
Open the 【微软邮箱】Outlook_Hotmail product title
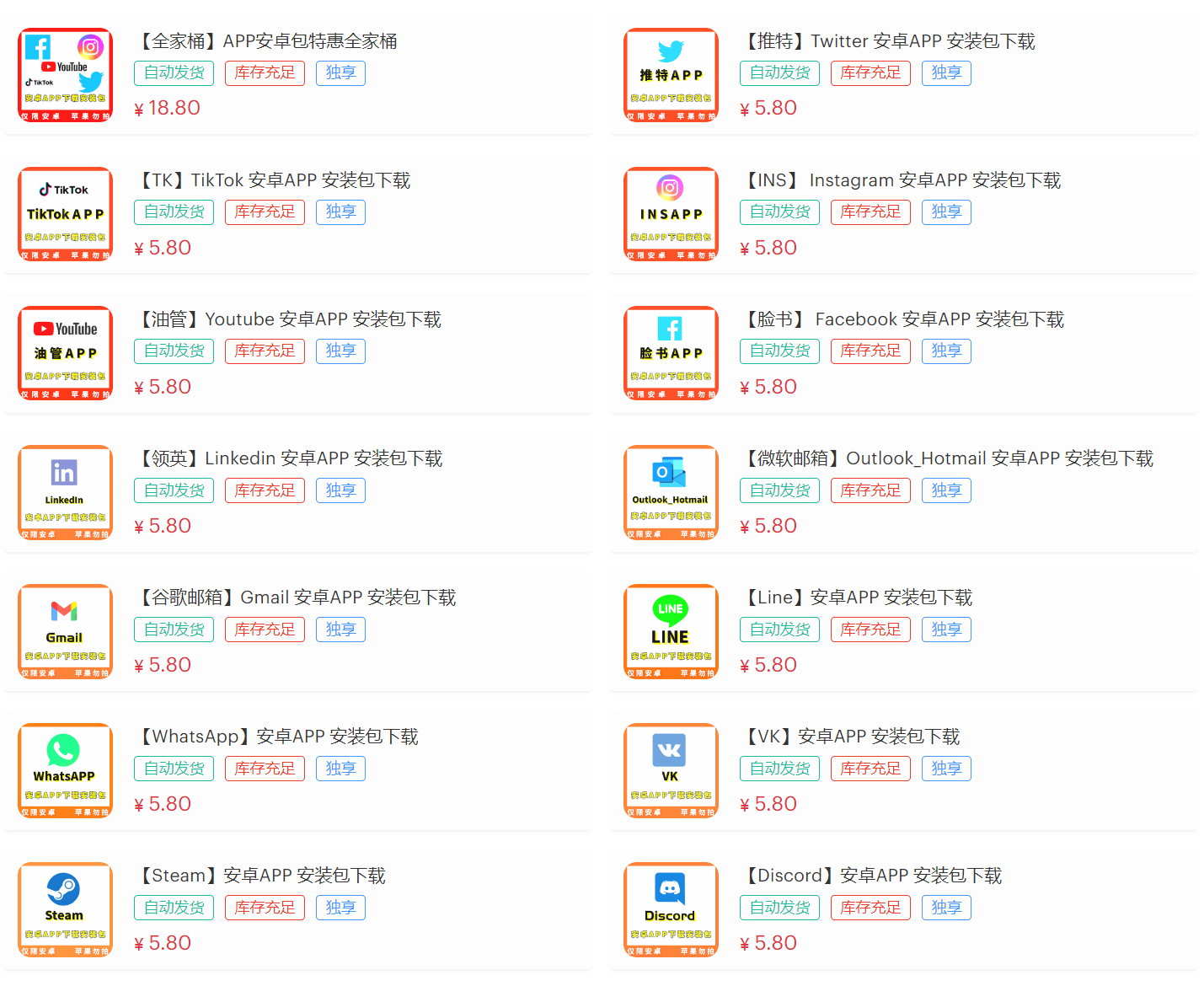pos(947,458)
